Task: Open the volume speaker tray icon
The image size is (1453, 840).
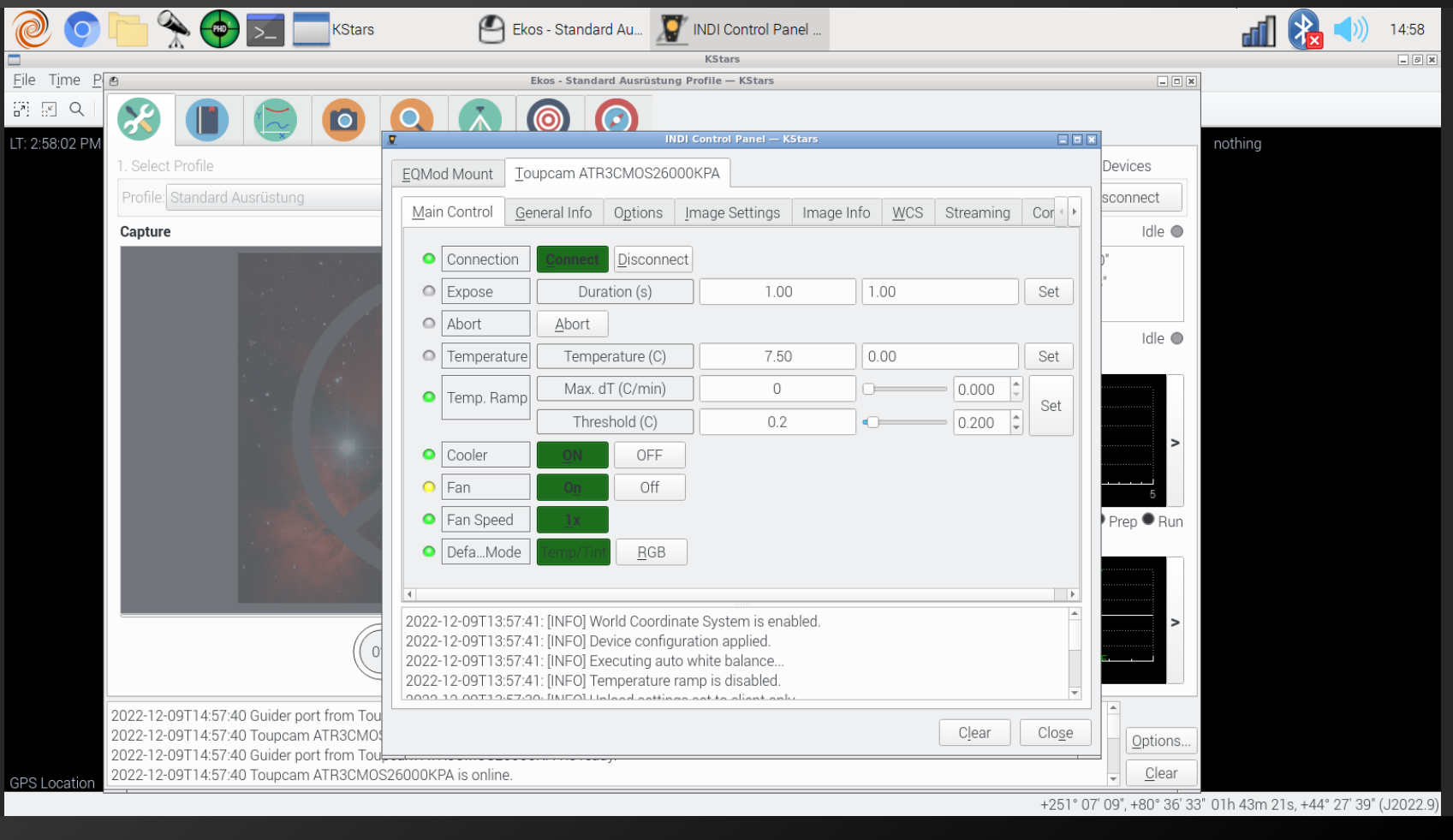Action: point(1351,30)
